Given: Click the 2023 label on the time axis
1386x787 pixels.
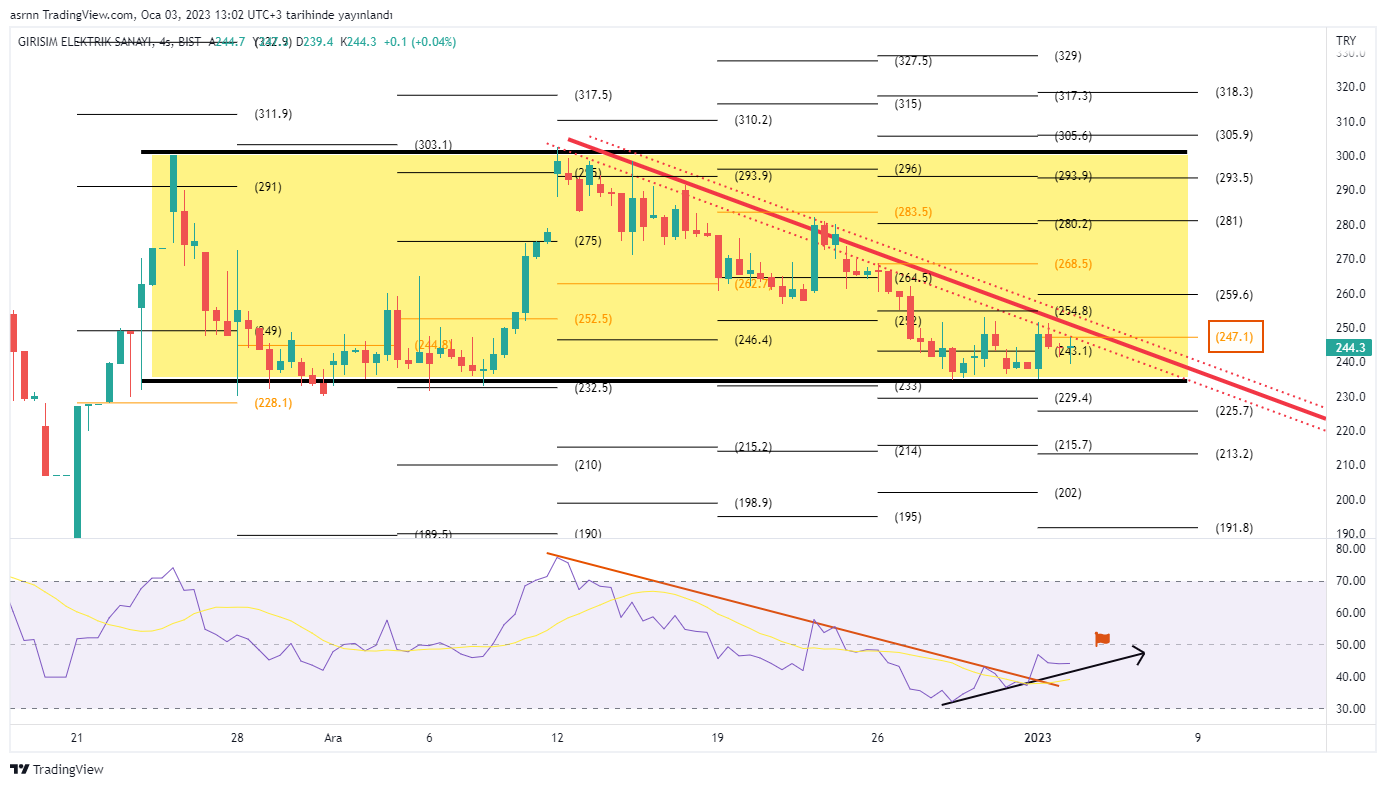Looking at the screenshot, I should (1037, 738).
